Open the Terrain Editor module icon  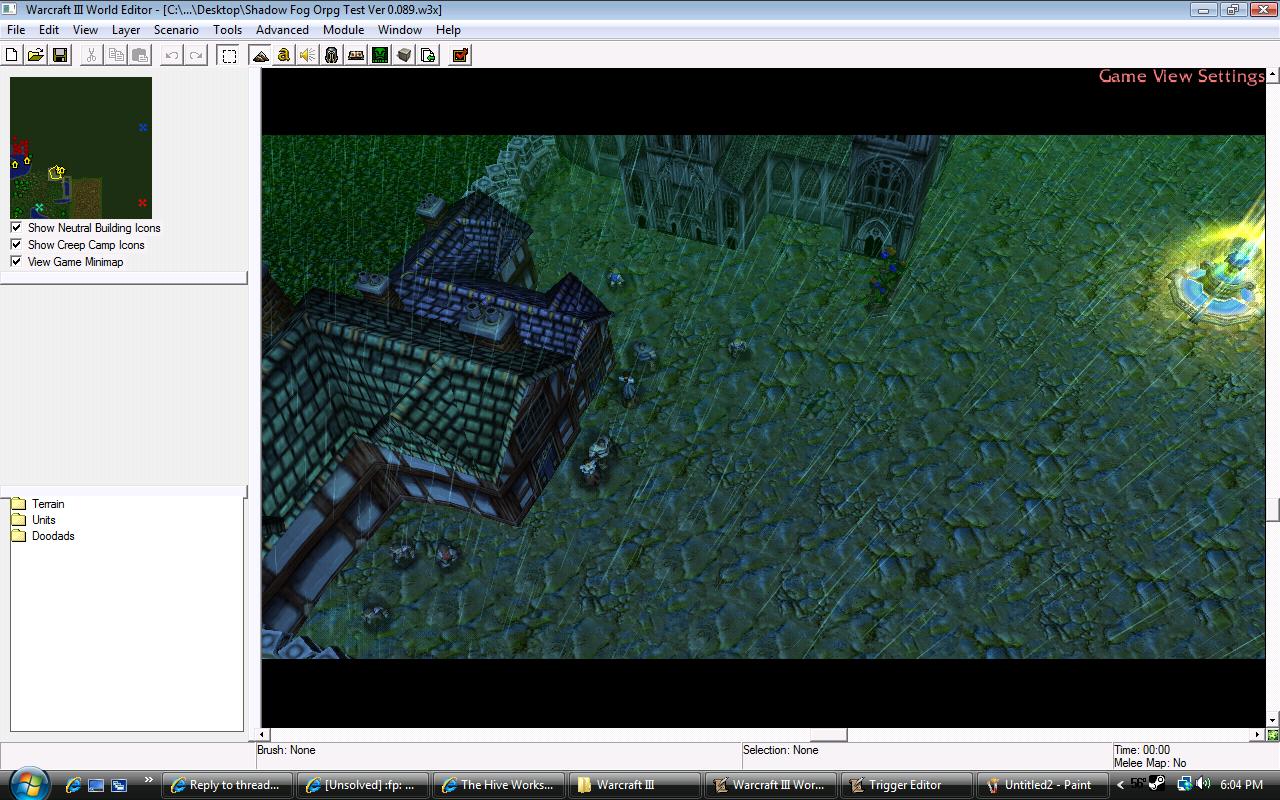tap(261, 55)
